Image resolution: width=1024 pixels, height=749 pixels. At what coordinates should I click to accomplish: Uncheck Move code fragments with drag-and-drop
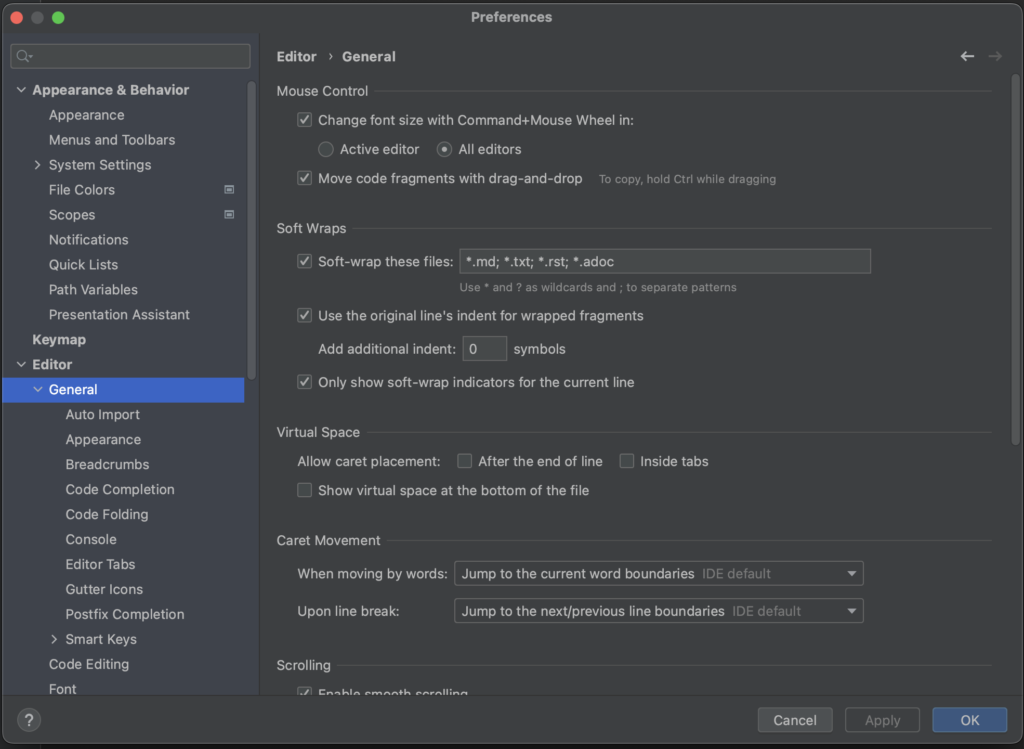(x=304, y=178)
